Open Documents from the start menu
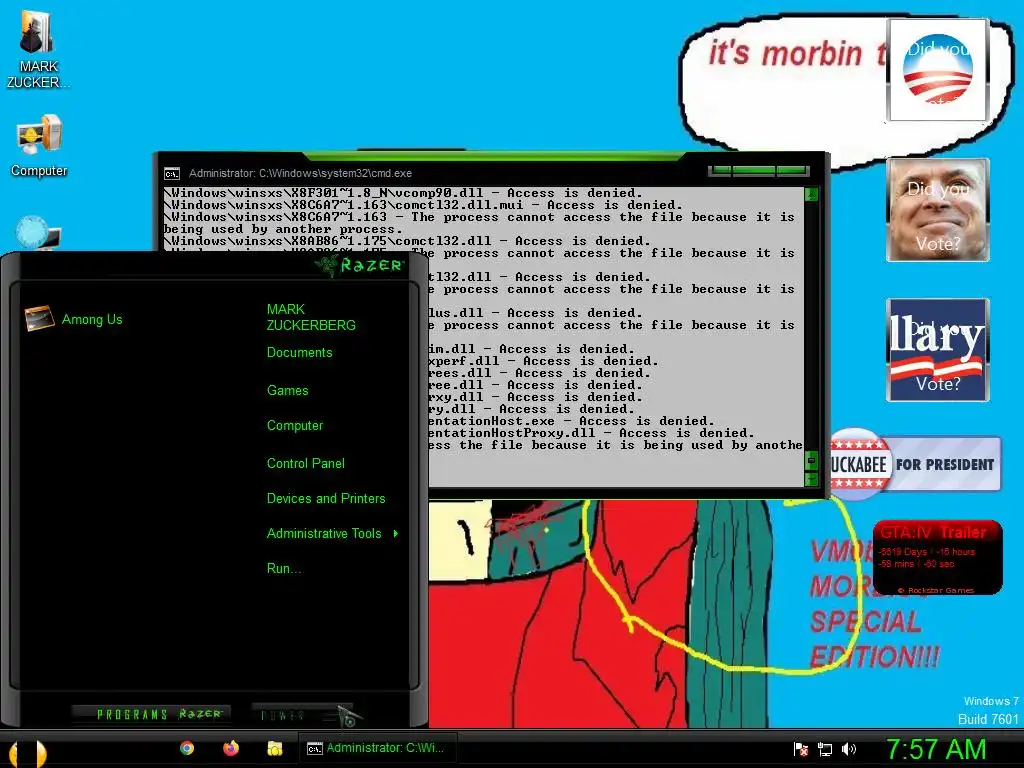Viewport: 1024px width, 768px height. pyautogui.click(x=299, y=353)
